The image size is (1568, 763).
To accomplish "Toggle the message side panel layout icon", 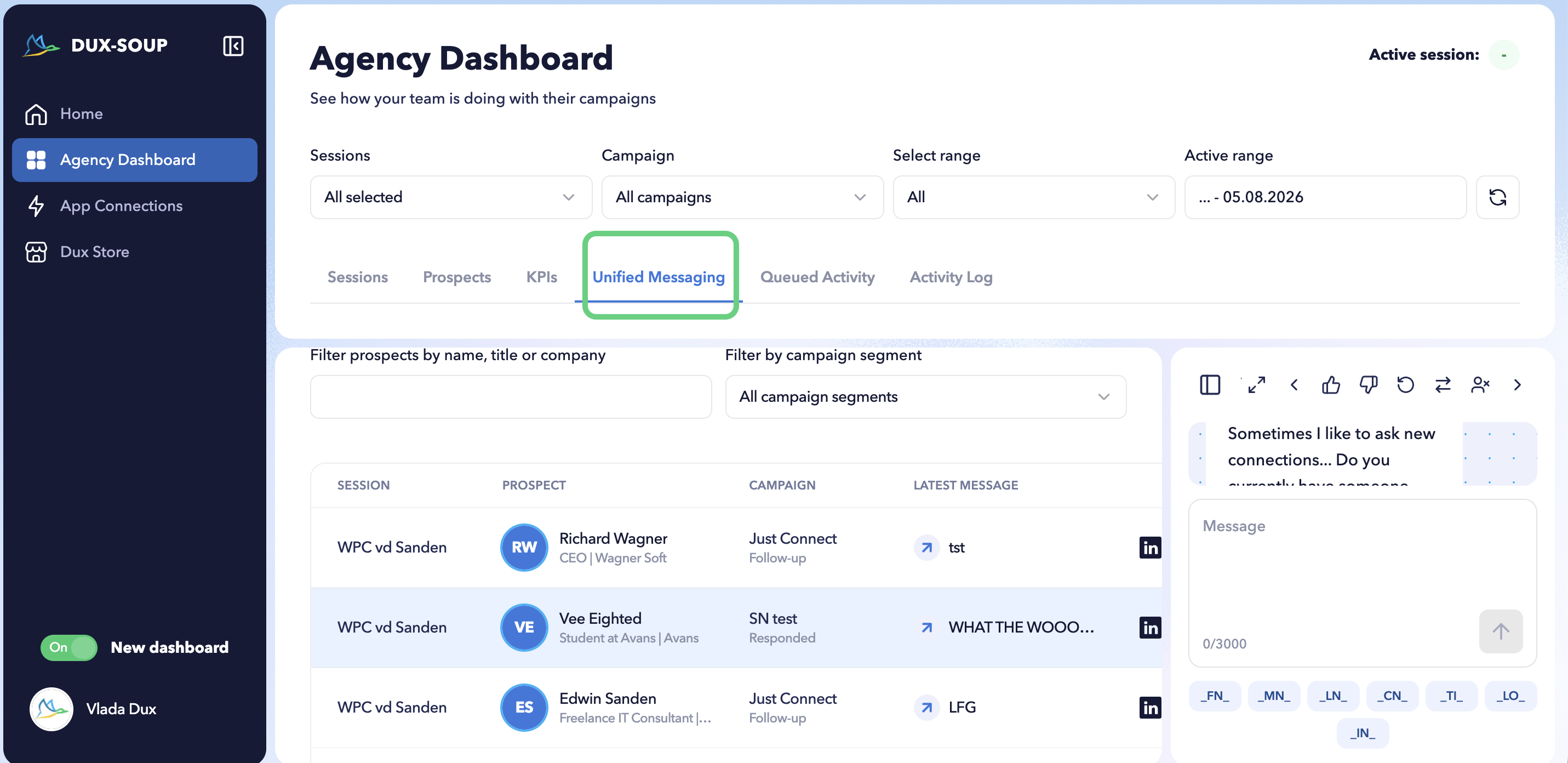I will click(x=1210, y=385).
